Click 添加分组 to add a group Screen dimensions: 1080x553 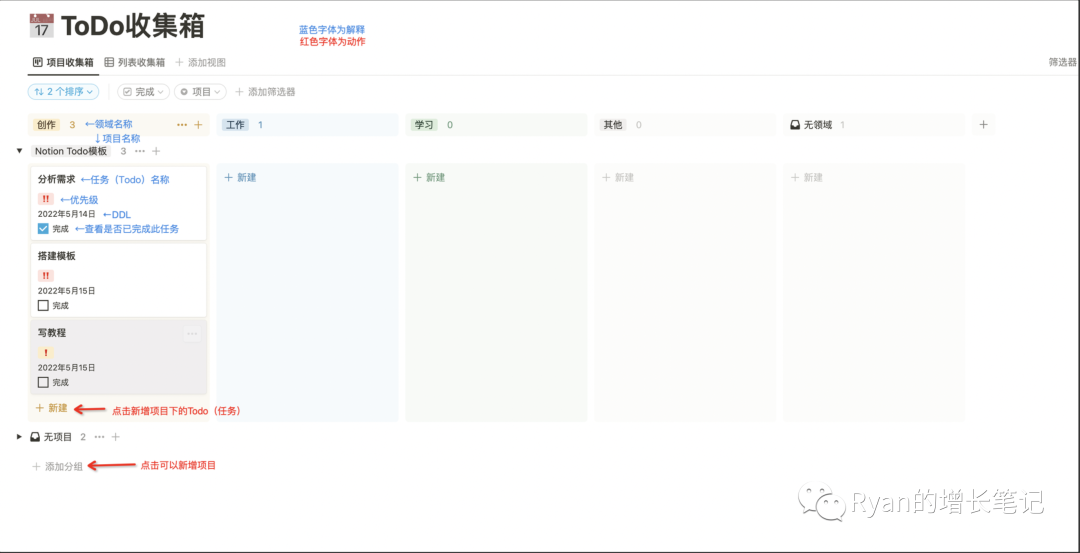[x=58, y=466]
